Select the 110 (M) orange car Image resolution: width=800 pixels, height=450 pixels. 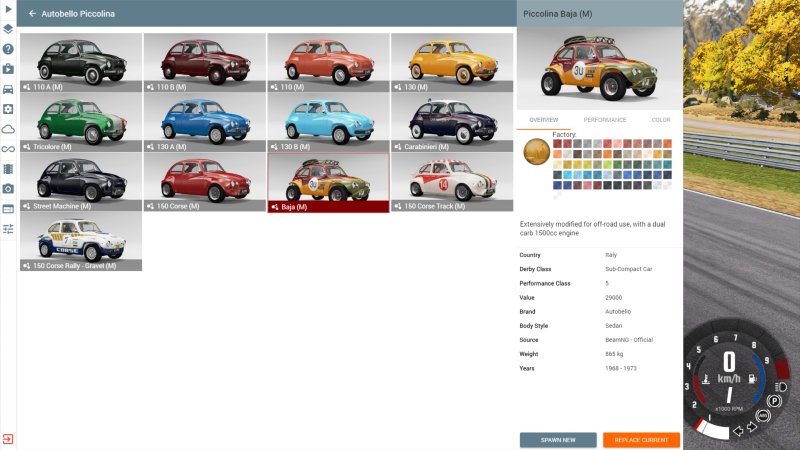[328, 63]
